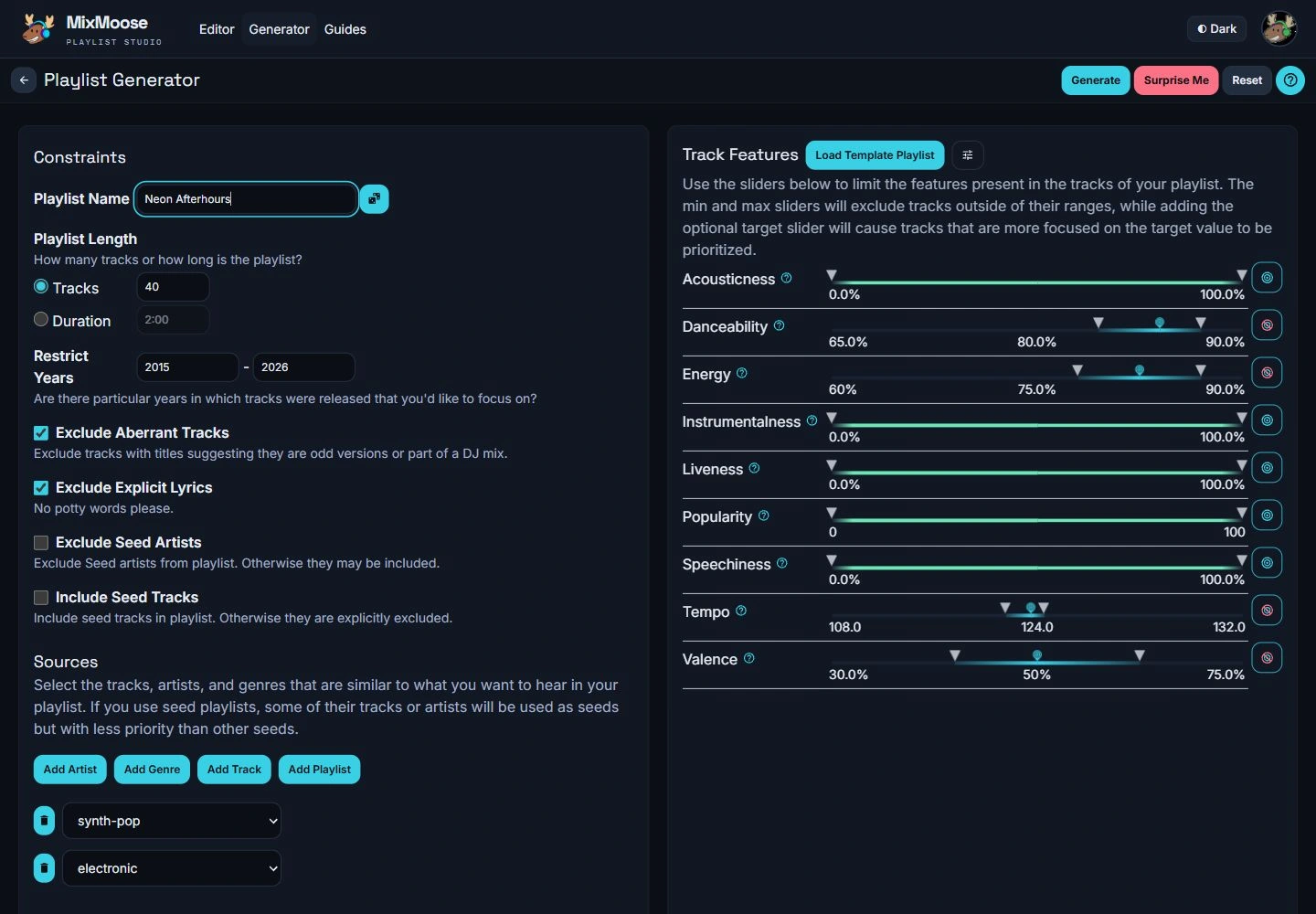Open the synth-pop genre dropdown
Image resolution: width=1316 pixels, height=914 pixels.
click(172, 821)
